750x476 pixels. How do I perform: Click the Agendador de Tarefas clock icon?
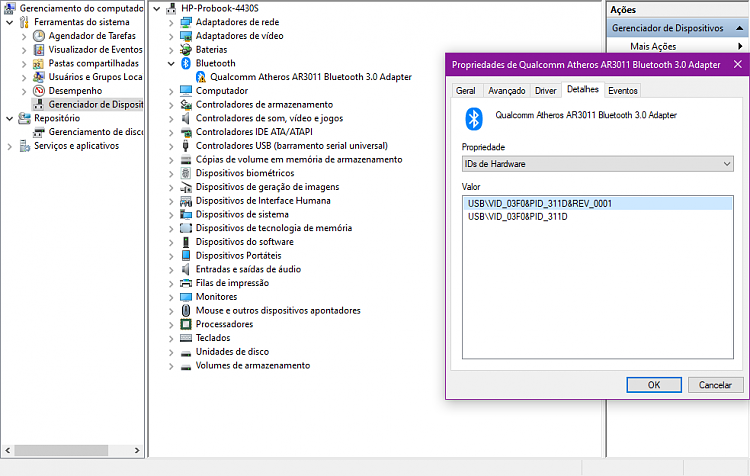tap(39, 36)
